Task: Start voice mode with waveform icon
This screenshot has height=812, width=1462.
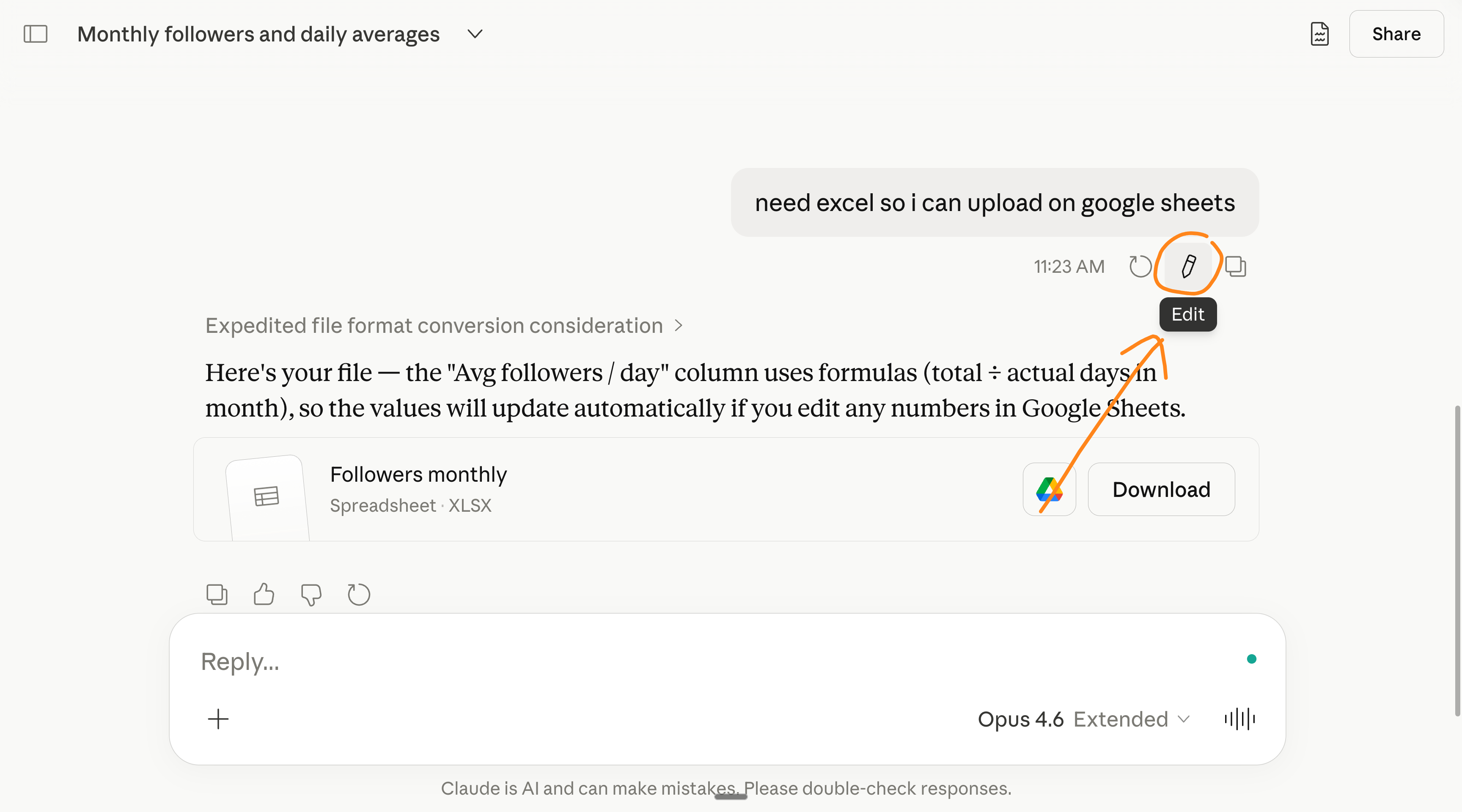Action: [1239, 719]
